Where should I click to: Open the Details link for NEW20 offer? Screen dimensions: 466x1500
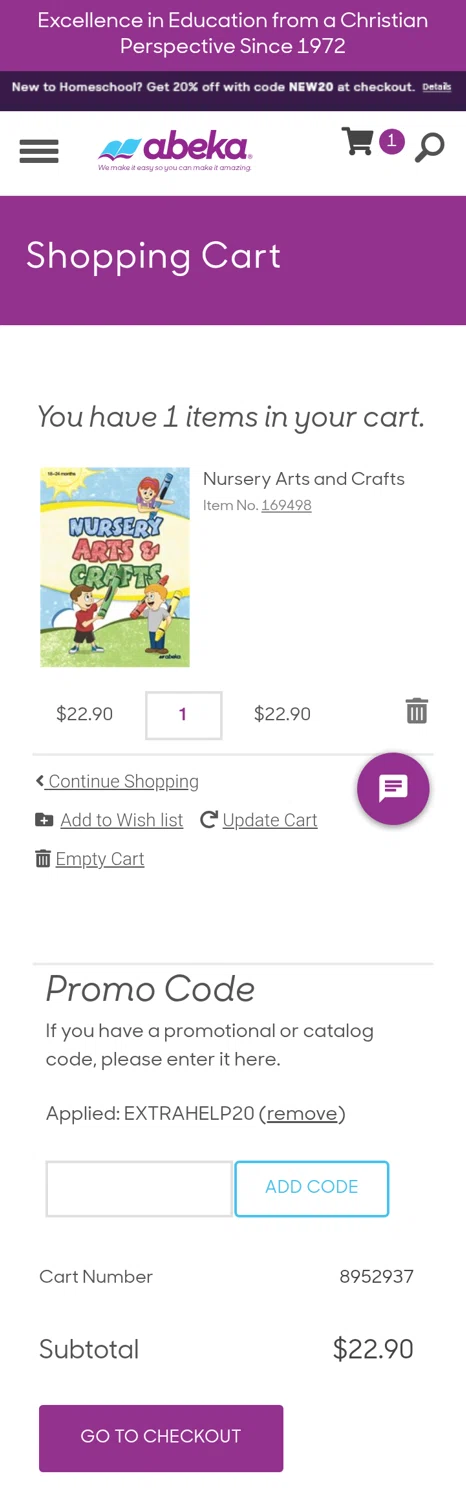pyautogui.click(x=437, y=87)
